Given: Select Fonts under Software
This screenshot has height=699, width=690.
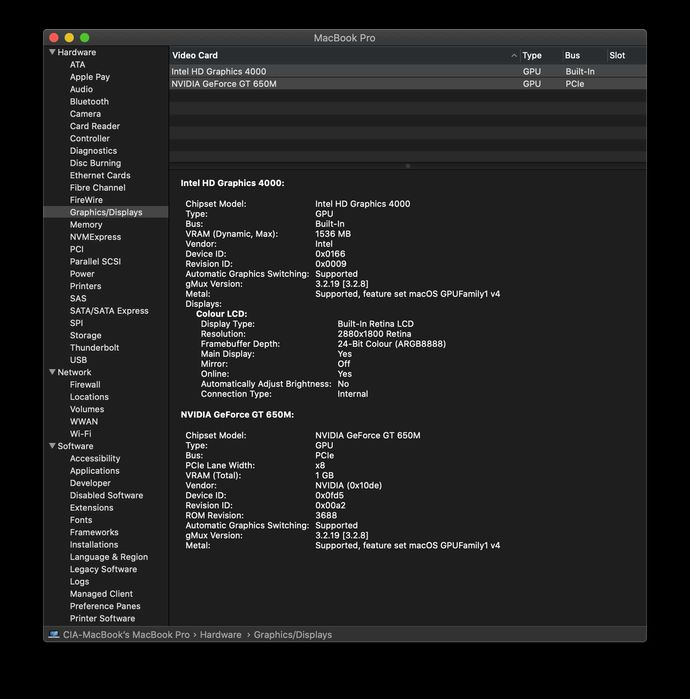Looking at the screenshot, I should click(81, 520).
